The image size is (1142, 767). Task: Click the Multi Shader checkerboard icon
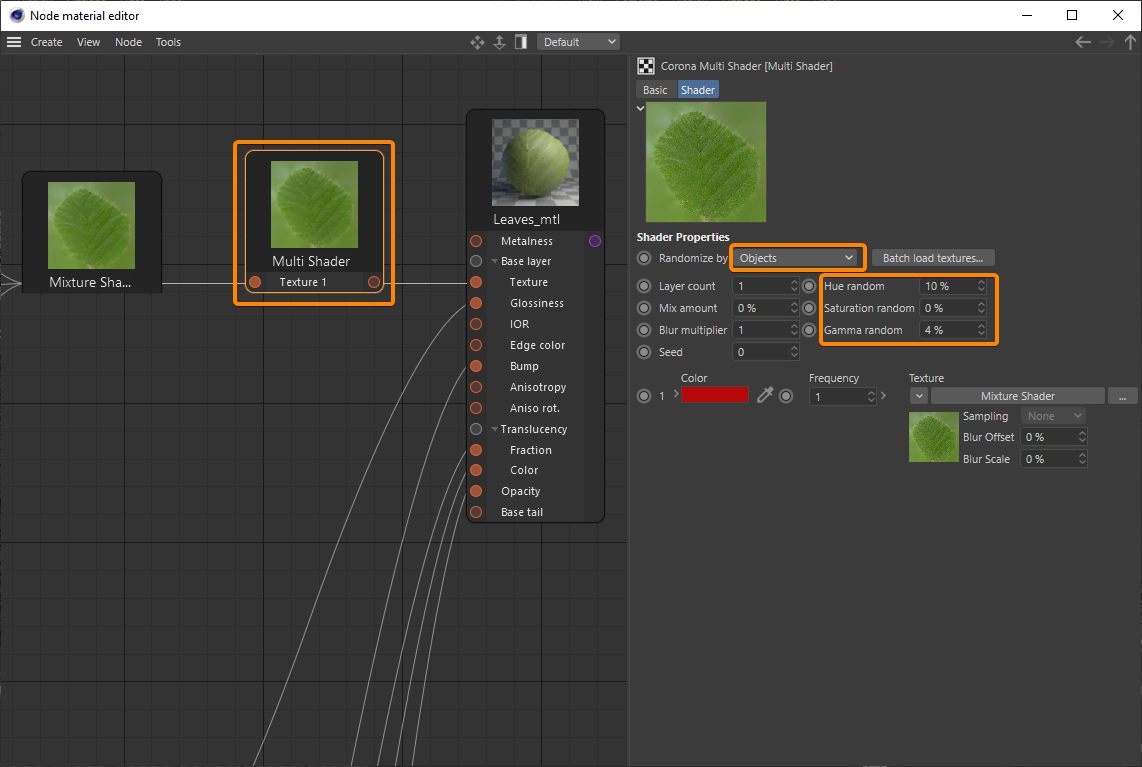point(646,66)
